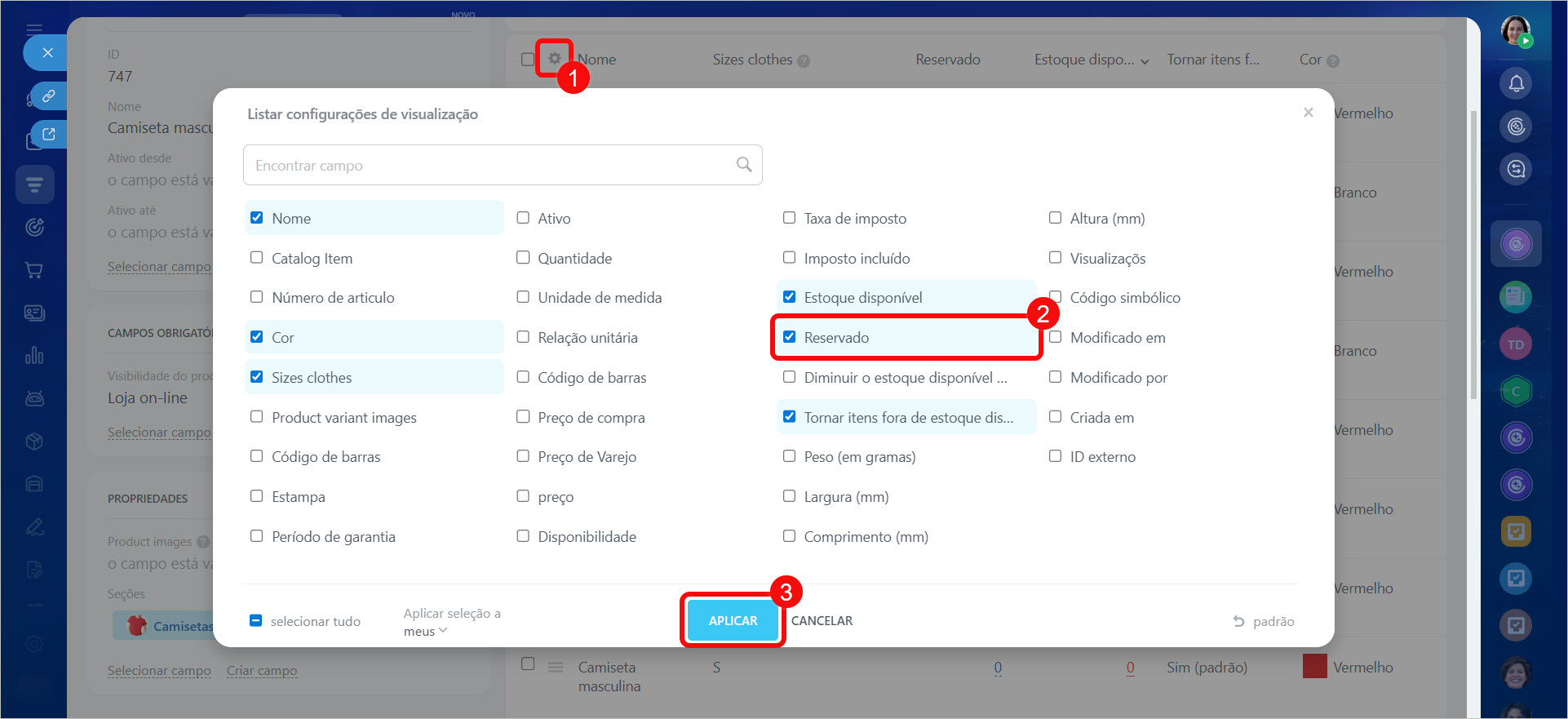Toggle the selecionar tudo checkbox
This screenshot has width=1568, height=719.
(255, 621)
